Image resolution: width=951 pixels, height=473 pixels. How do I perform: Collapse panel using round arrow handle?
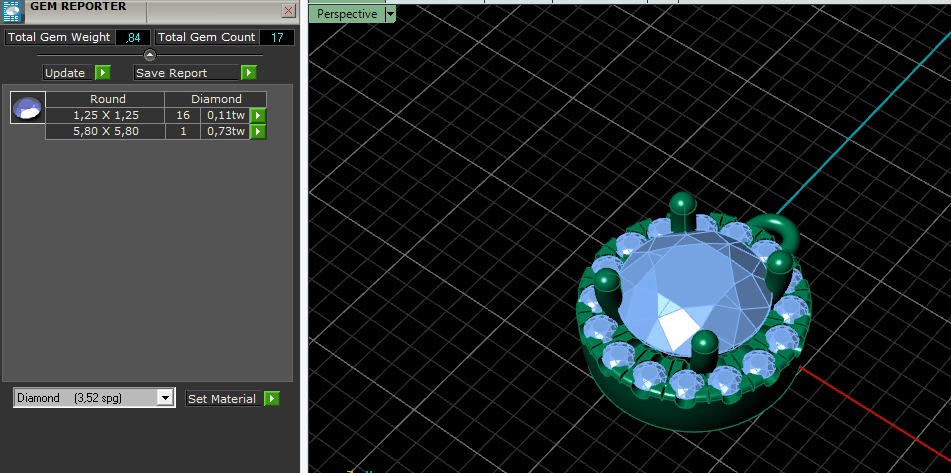(150, 55)
